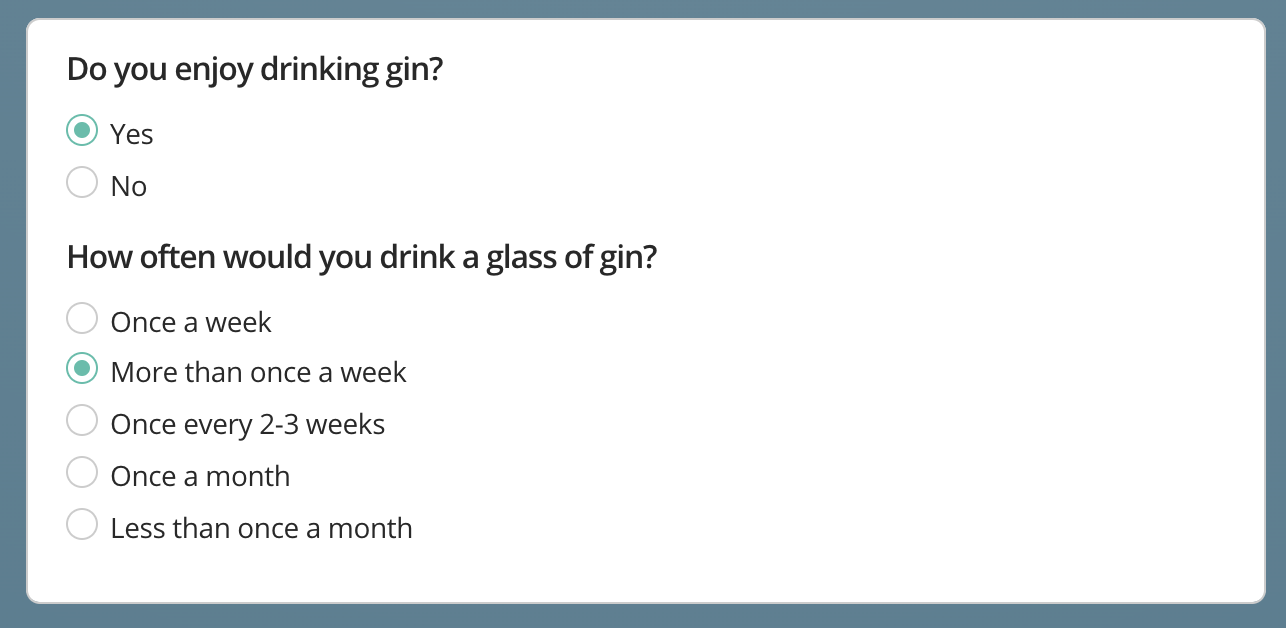Pick the More than once a week radio button

[82, 369]
